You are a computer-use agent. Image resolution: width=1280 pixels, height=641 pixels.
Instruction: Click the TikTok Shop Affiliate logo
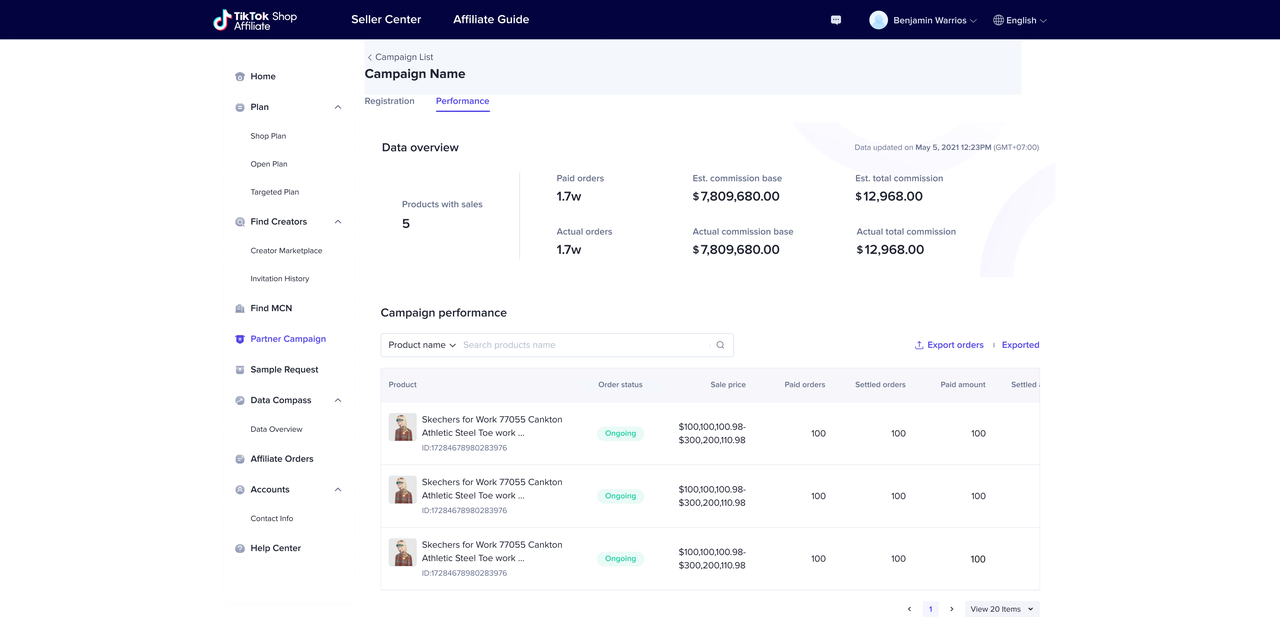(255, 20)
